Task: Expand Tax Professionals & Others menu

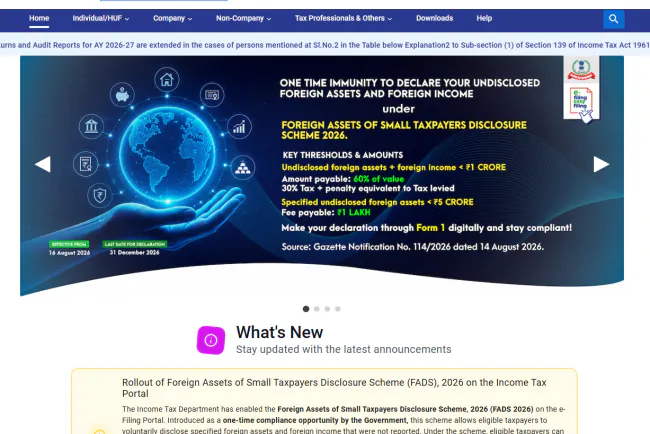Action: (343, 18)
